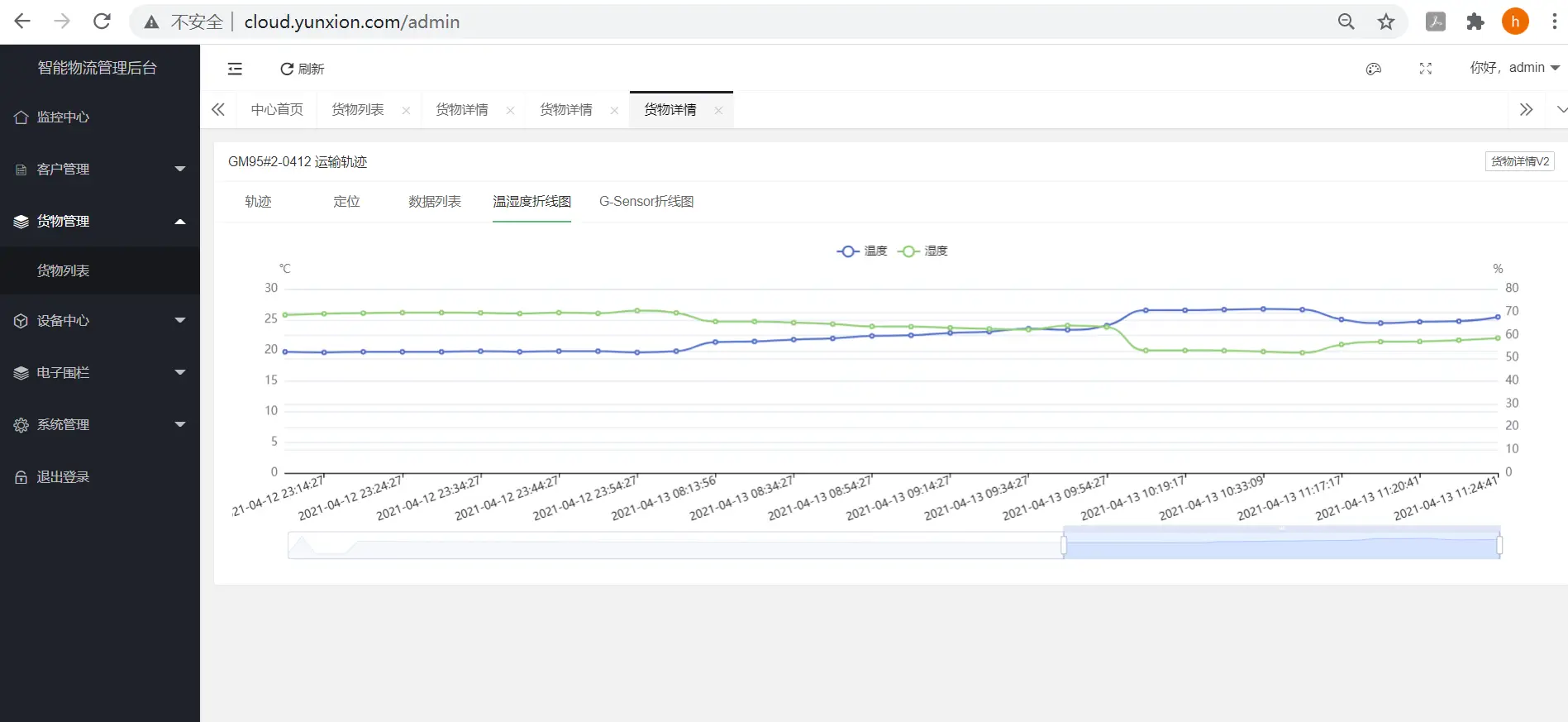
Task: Toggle the 湿度 humidity series legend
Action: click(x=923, y=251)
